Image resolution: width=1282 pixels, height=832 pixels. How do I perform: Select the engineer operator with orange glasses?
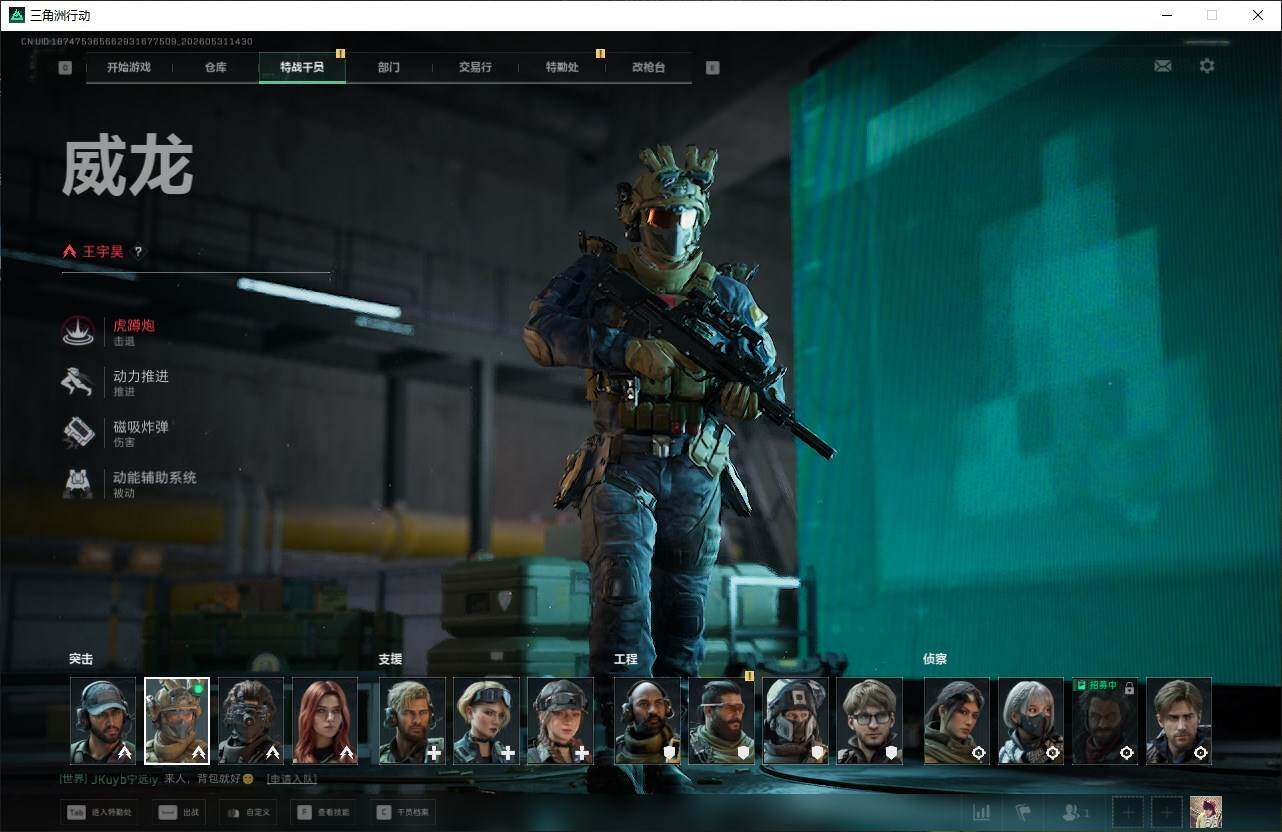721,721
